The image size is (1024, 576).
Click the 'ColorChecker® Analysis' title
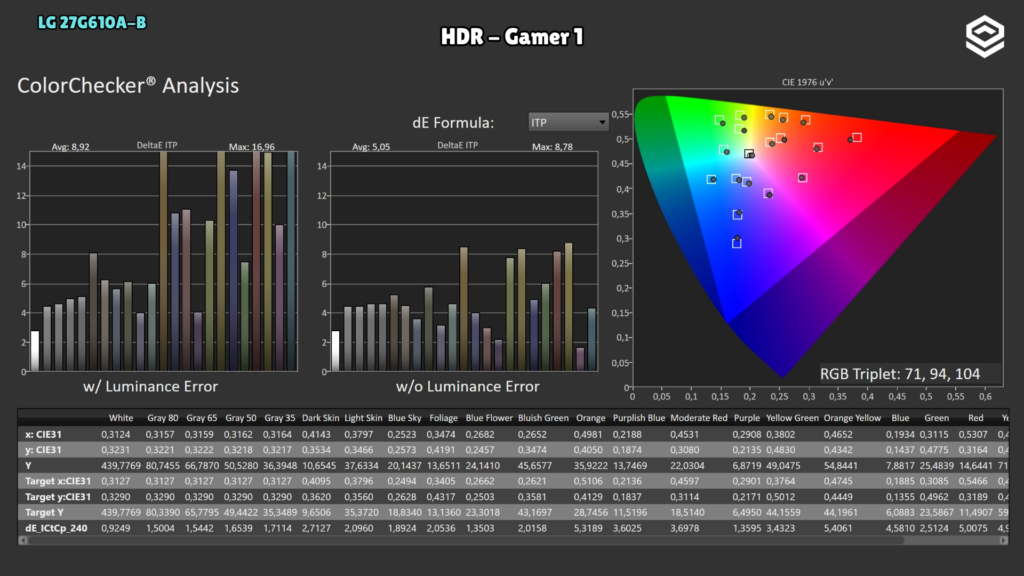tap(128, 86)
